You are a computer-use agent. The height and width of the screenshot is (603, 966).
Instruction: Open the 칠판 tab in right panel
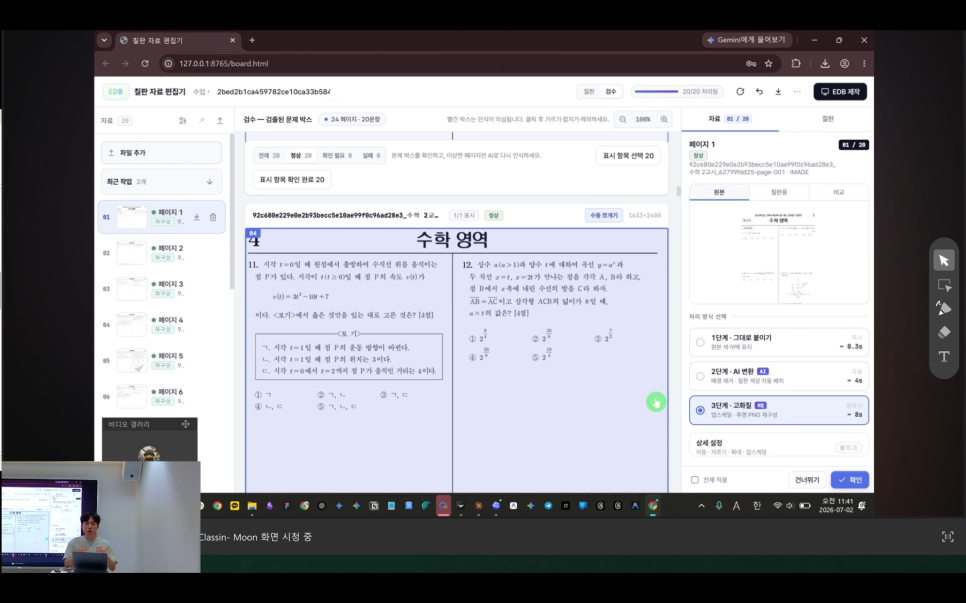tap(827, 119)
